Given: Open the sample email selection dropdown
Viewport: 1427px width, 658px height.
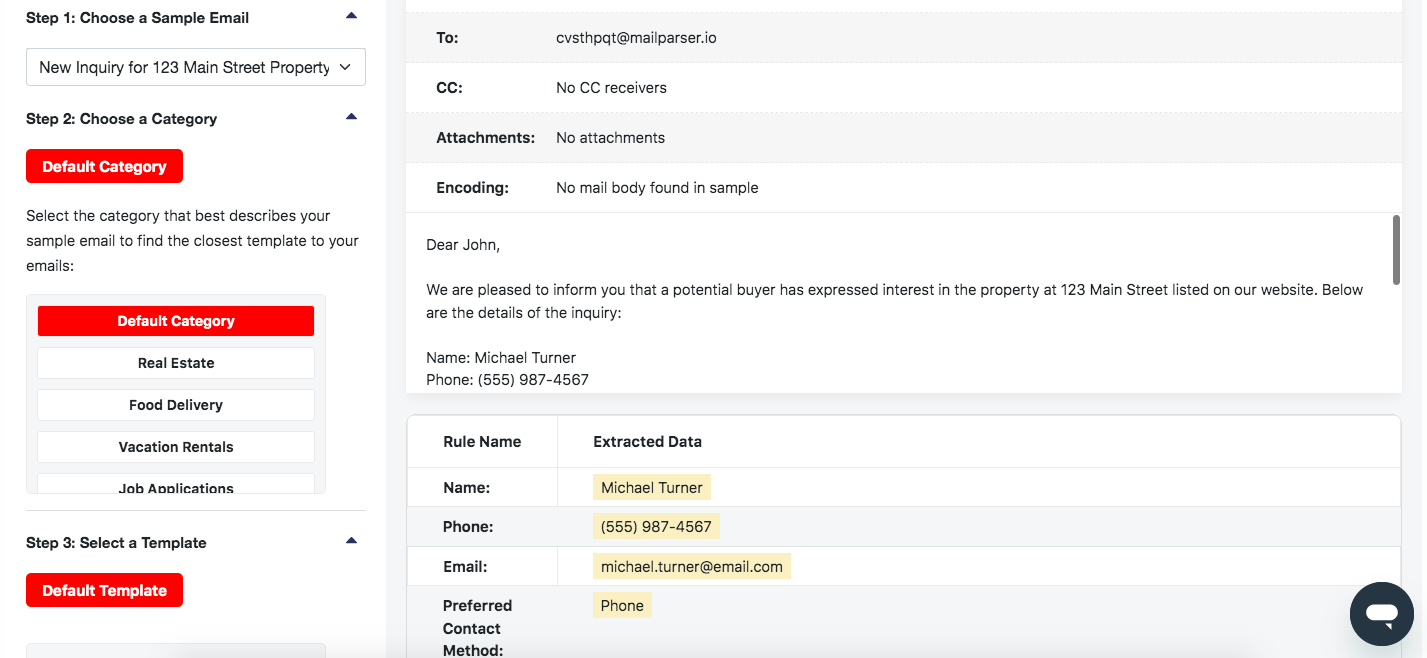Looking at the screenshot, I should click(x=195, y=66).
